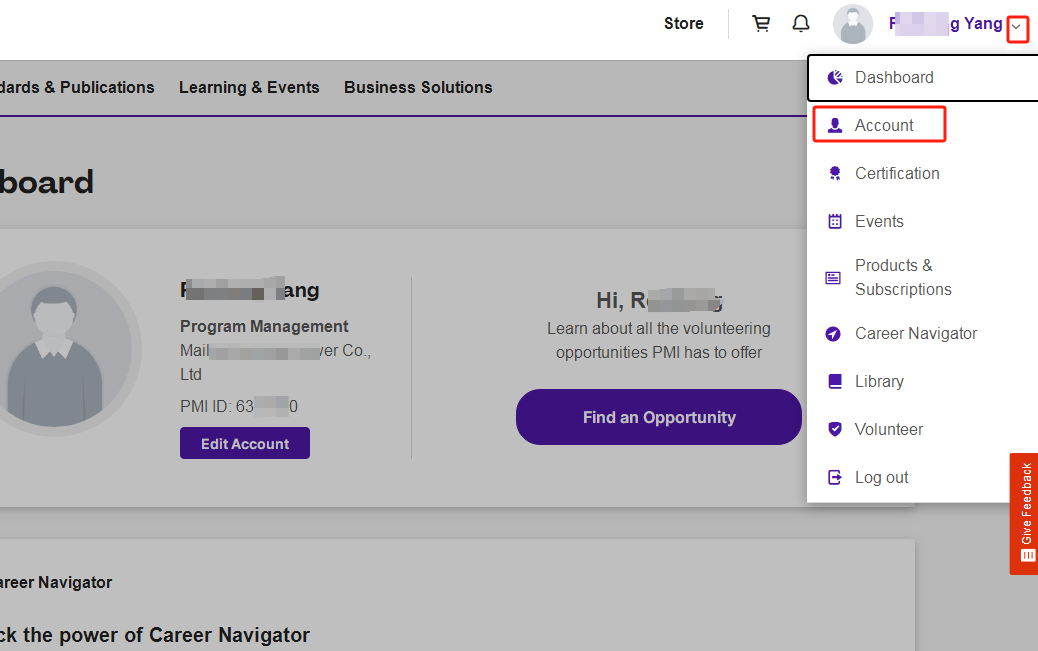This screenshot has width=1038, height=651.
Task: Click the Certification ribbon icon
Action: (835, 174)
